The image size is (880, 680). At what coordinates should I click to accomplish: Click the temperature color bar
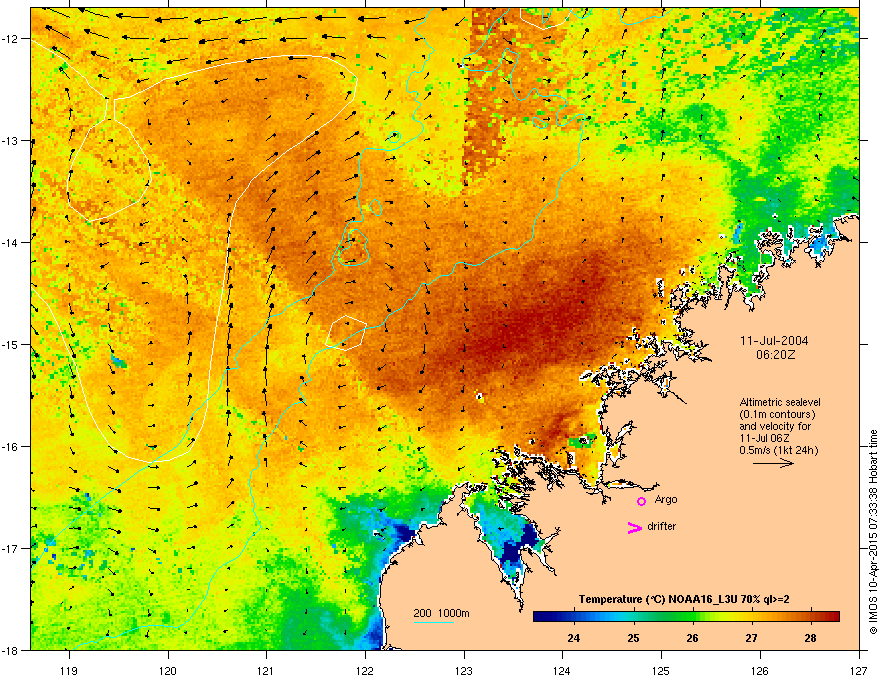pos(686,616)
